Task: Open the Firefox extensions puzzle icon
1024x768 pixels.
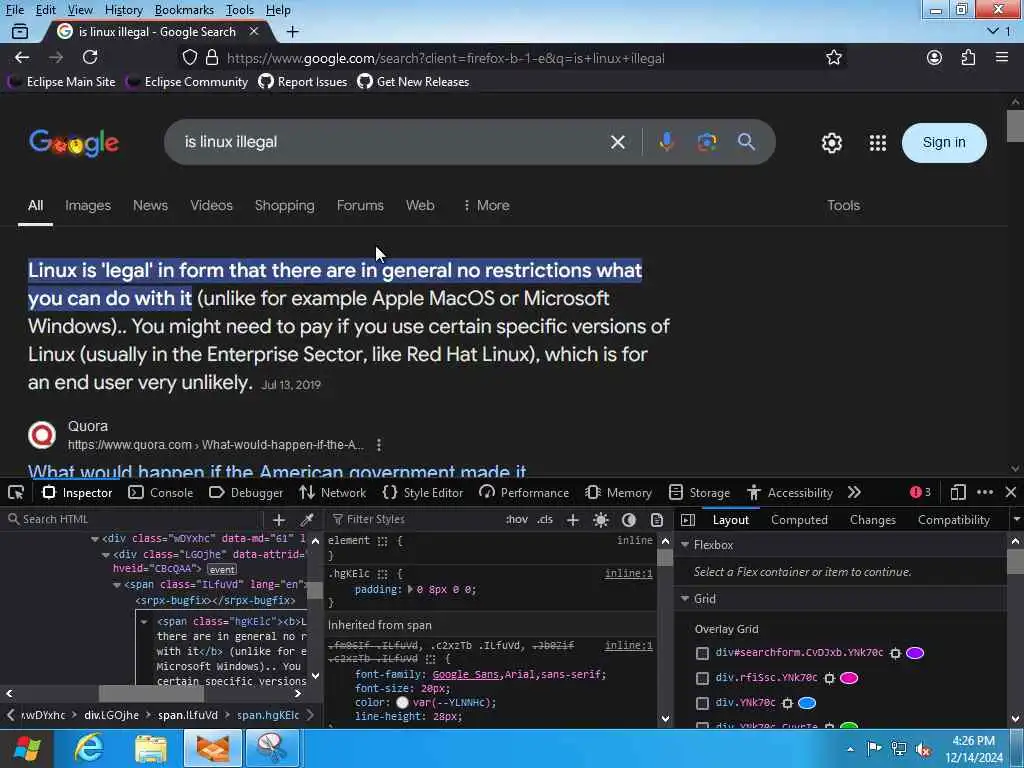Action: pyautogui.click(x=968, y=57)
